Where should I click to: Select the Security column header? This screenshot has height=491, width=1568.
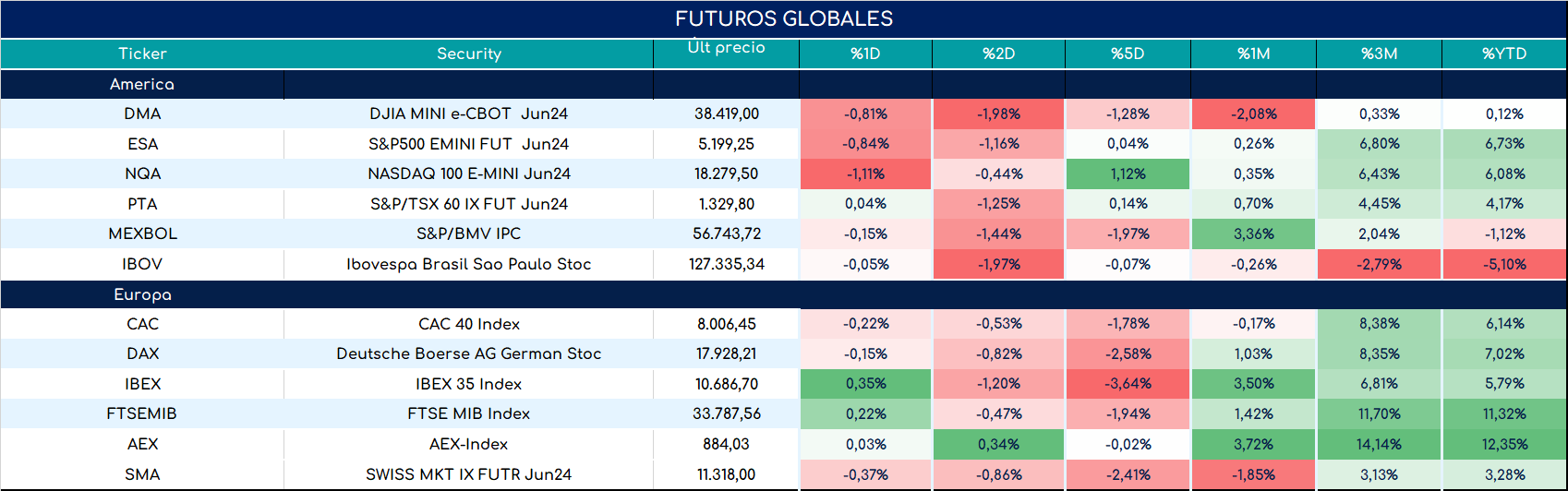pyautogui.click(x=468, y=54)
